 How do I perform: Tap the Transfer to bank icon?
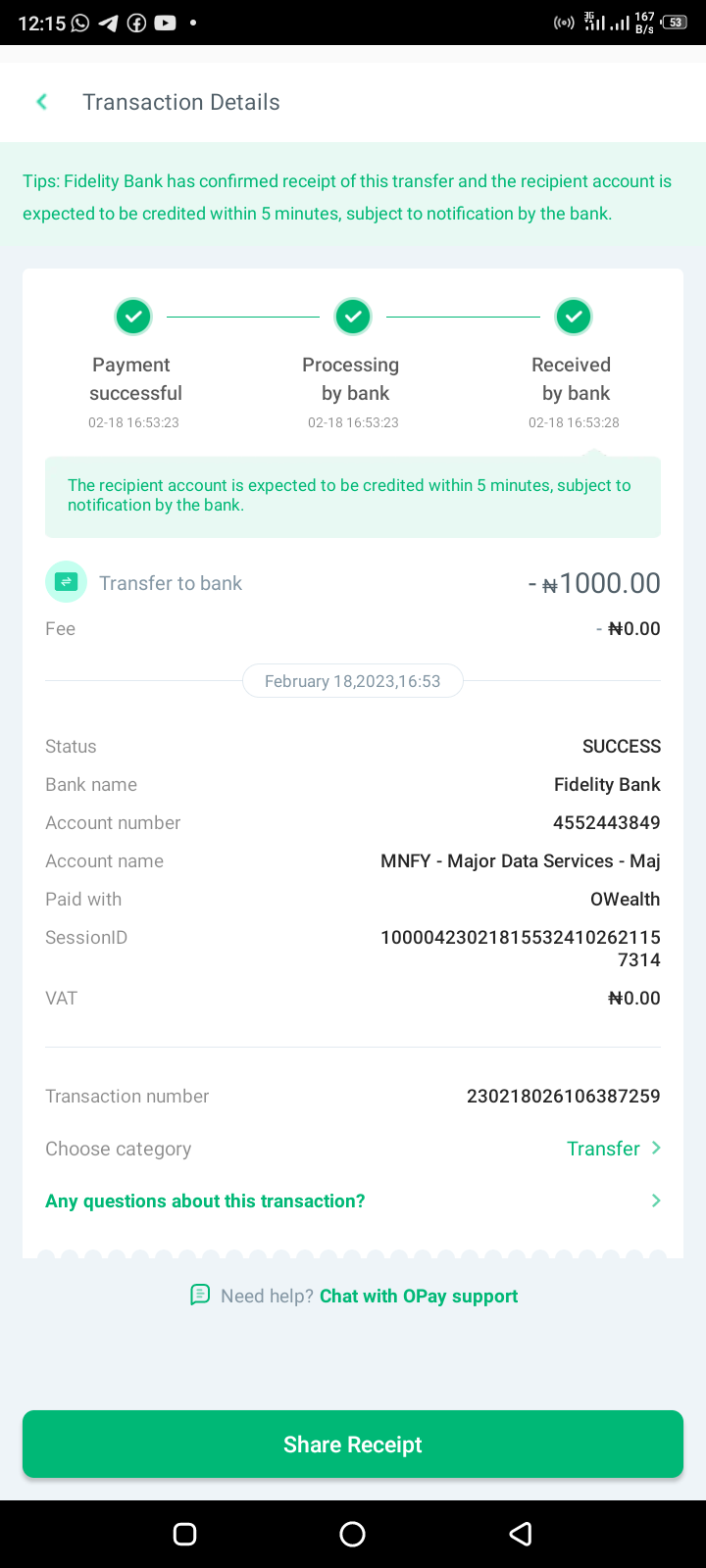click(66, 582)
